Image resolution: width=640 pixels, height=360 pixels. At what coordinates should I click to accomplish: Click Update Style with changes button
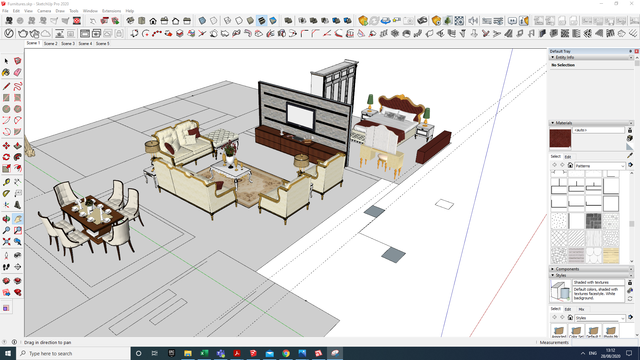coord(630,299)
